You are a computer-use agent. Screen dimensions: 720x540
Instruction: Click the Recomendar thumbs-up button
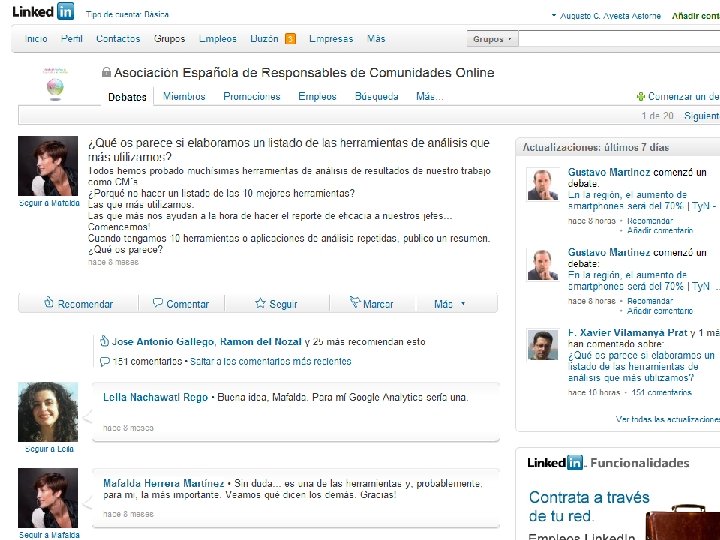coord(79,304)
